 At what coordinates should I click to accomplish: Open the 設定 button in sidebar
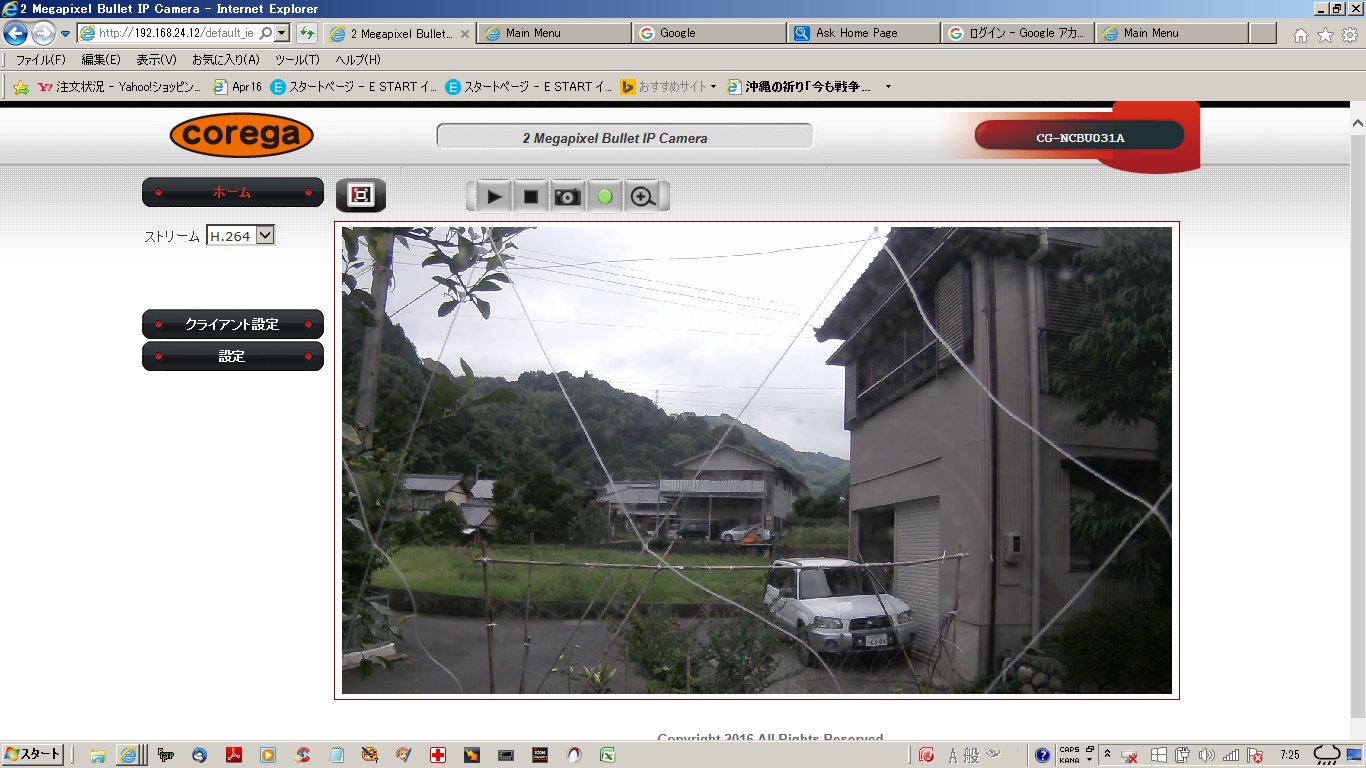pos(232,356)
